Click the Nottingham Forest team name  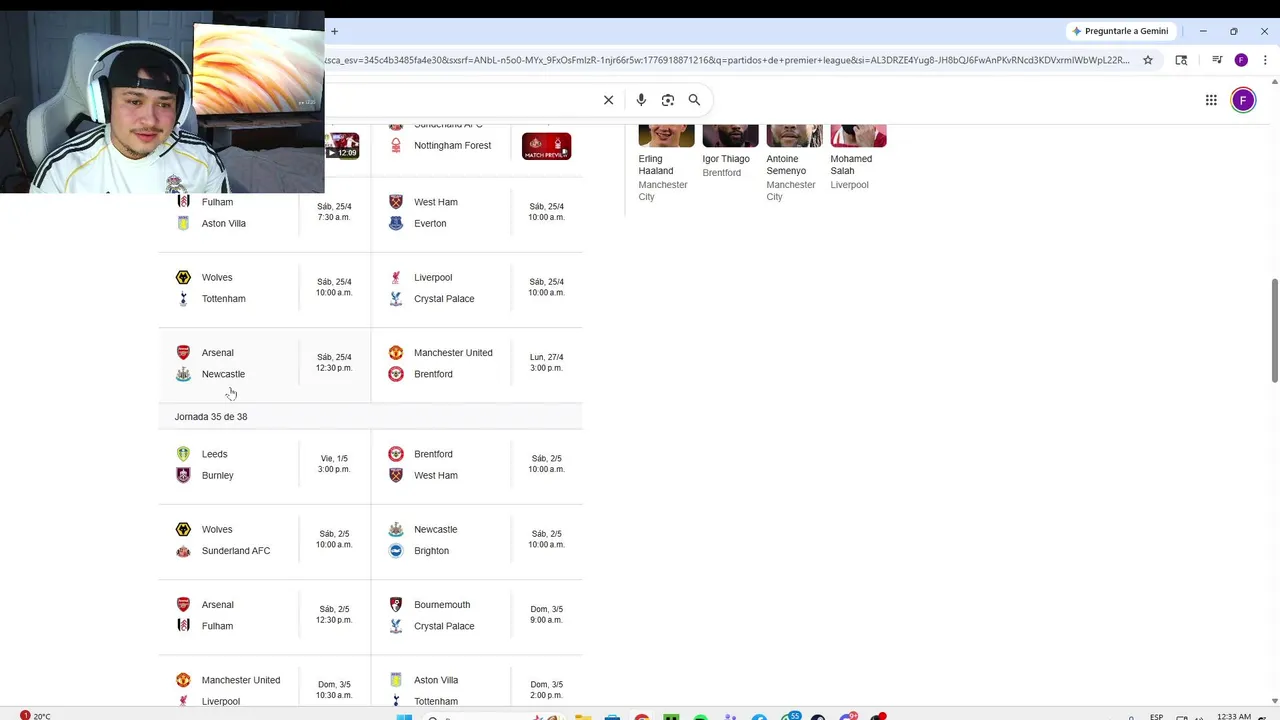[453, 145]
